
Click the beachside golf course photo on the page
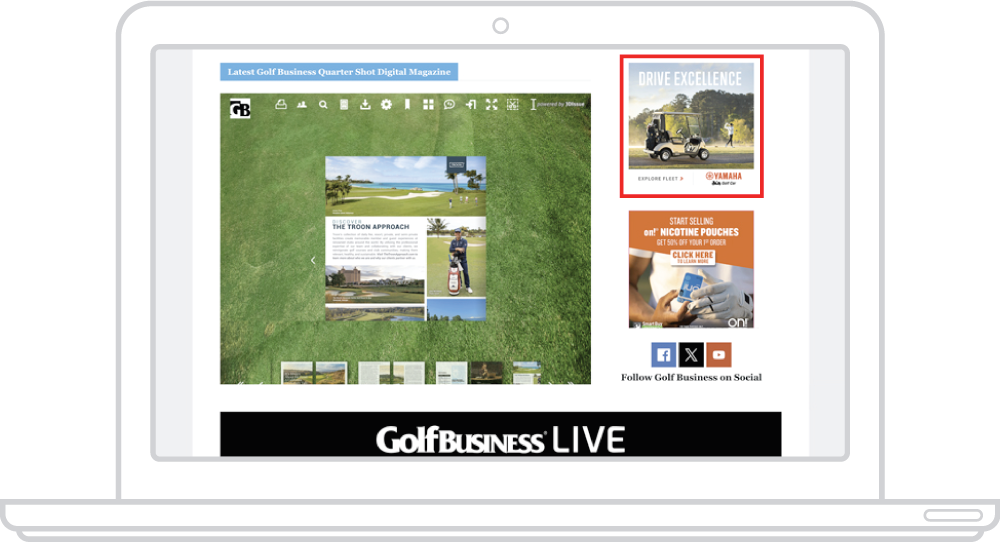(406, 186)
